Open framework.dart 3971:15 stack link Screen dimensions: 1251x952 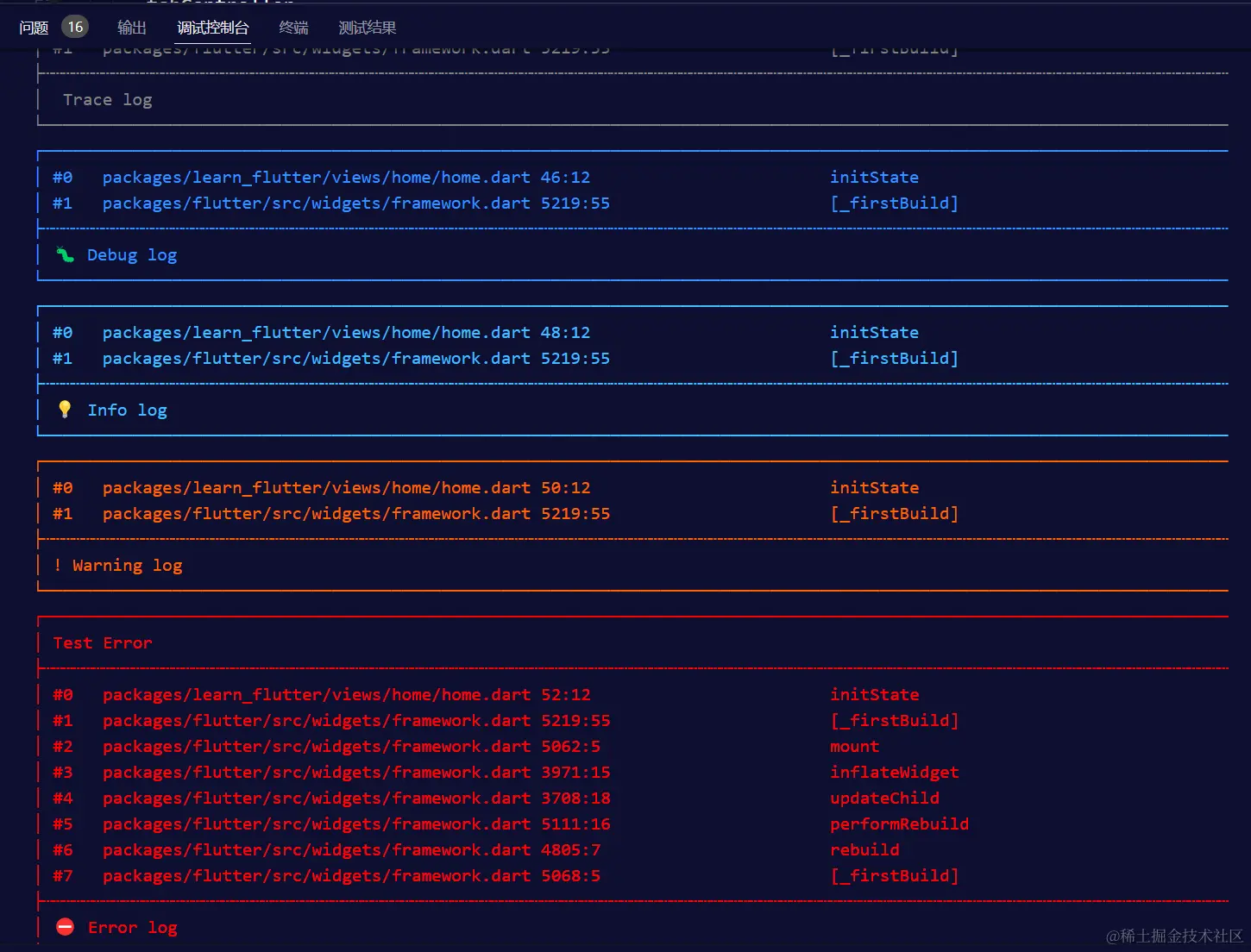[356, 772]
